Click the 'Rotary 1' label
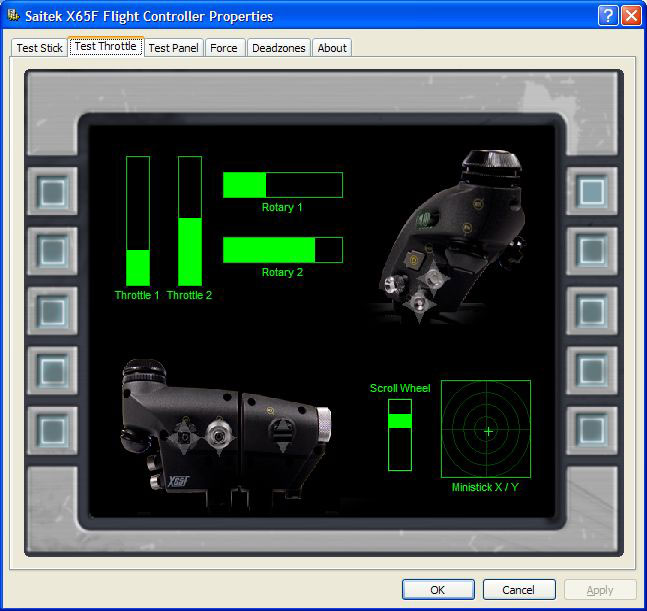Screen dimensions: 647x611 pos(282,207)
